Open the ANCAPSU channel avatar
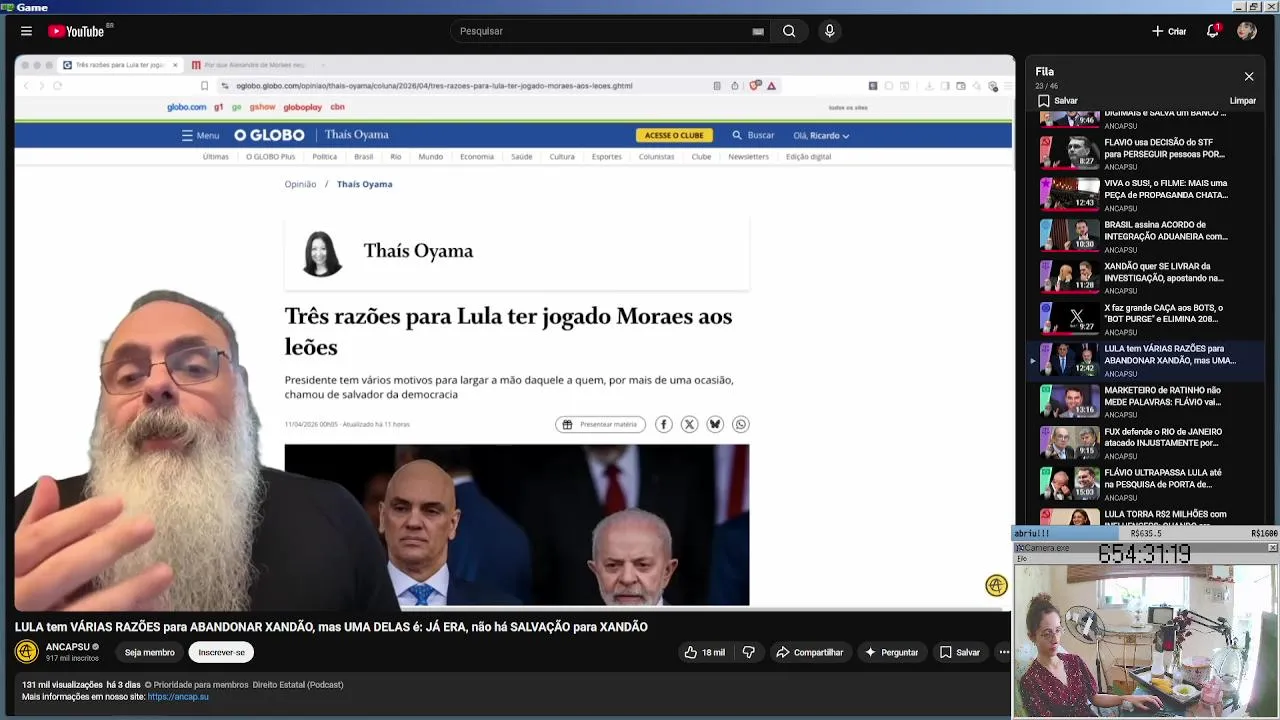 pos(27,652)
